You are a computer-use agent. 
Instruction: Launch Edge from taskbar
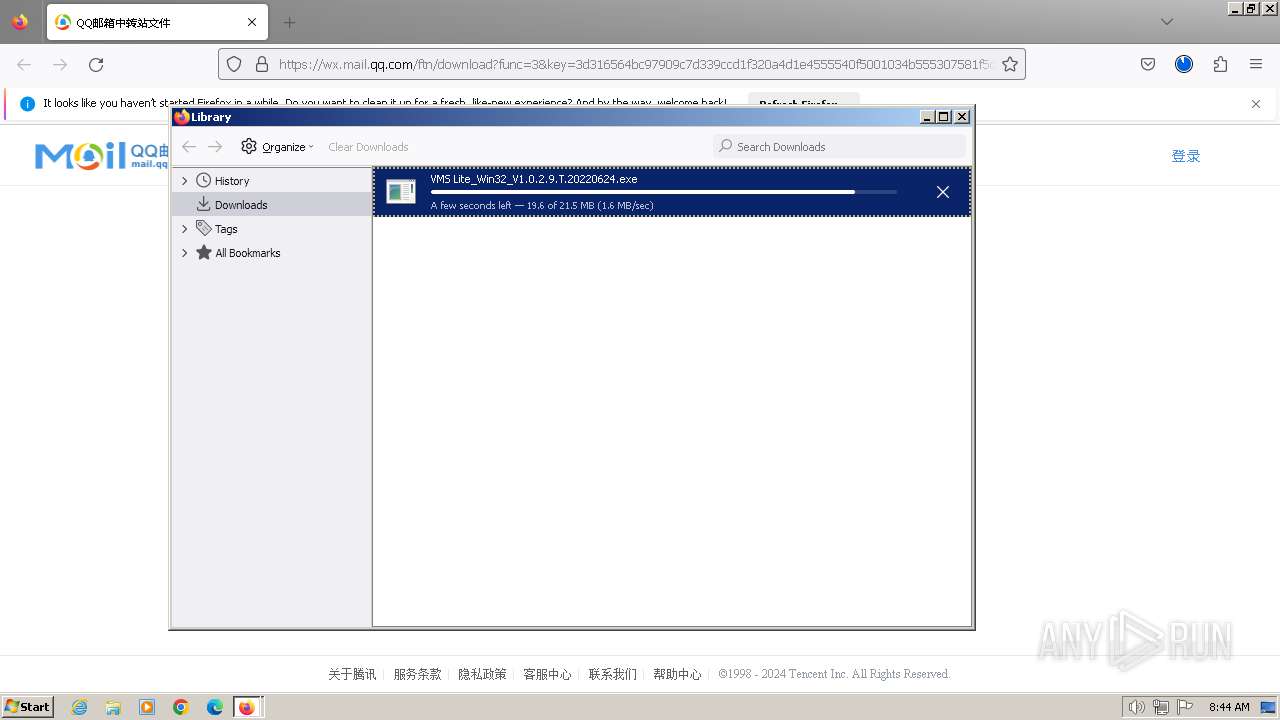coord(215,707)
